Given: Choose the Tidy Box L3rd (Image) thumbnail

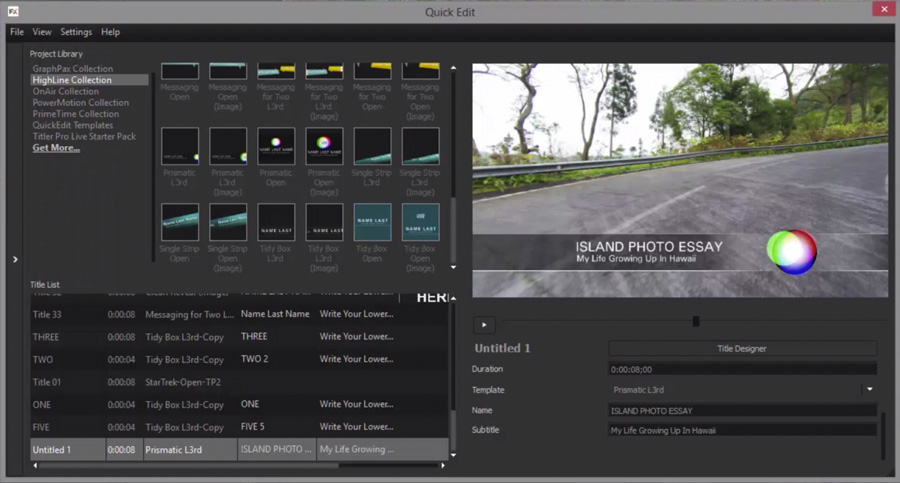Looking at the screenshot, I should (x=324, y=222).
